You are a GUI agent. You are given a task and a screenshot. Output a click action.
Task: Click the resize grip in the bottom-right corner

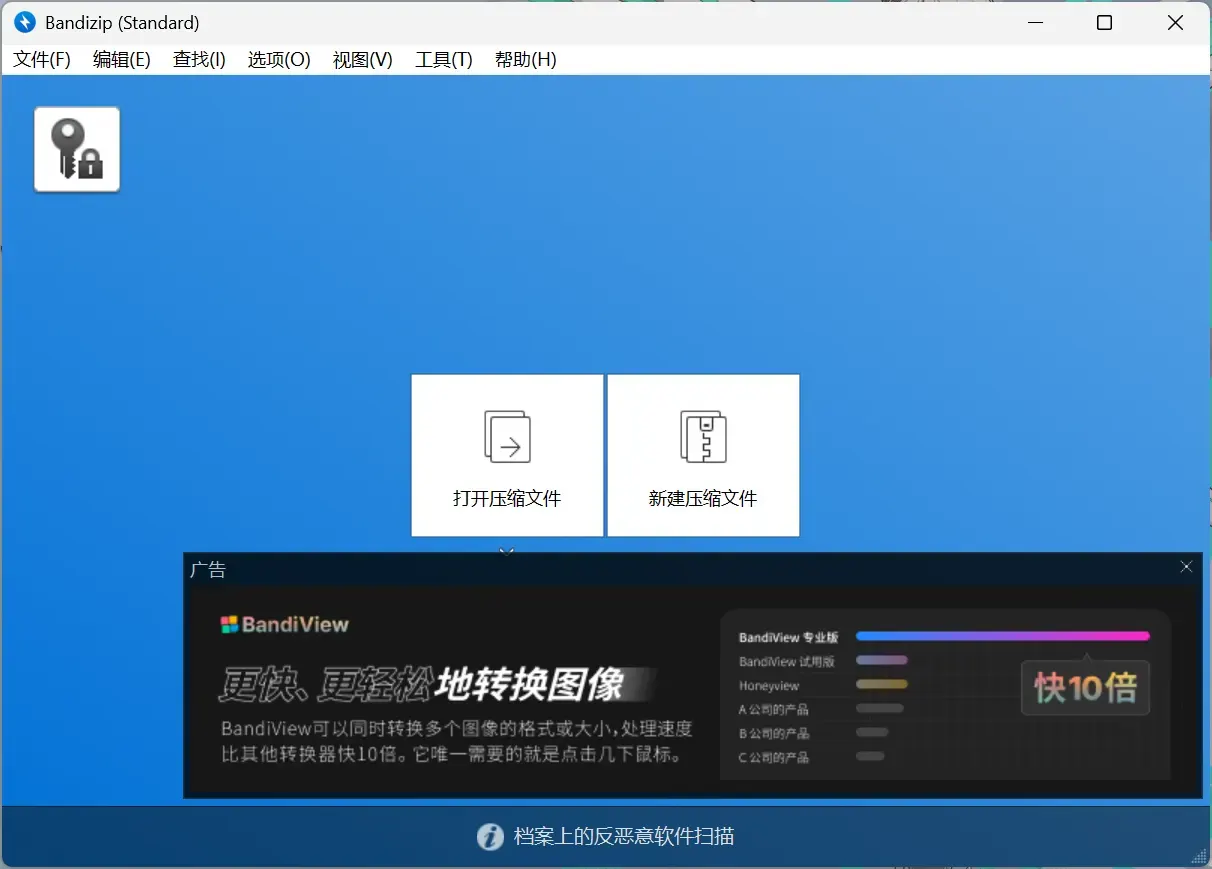[x=1200, y=857]
